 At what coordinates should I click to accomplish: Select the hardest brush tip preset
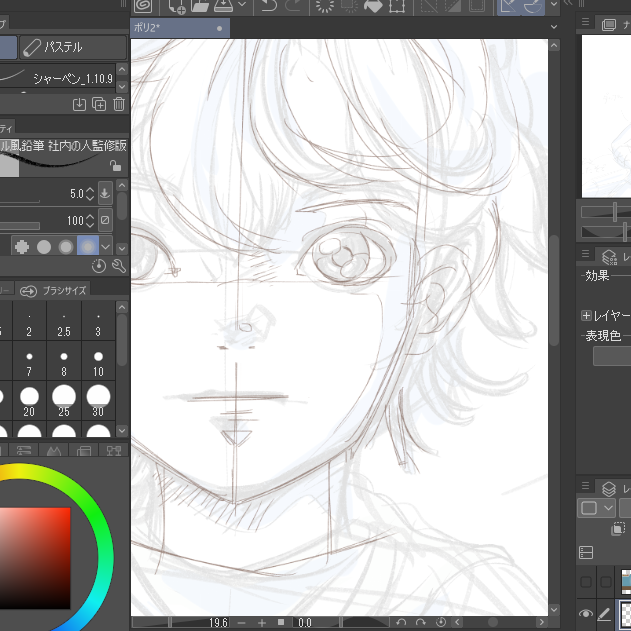click(22, 247)
